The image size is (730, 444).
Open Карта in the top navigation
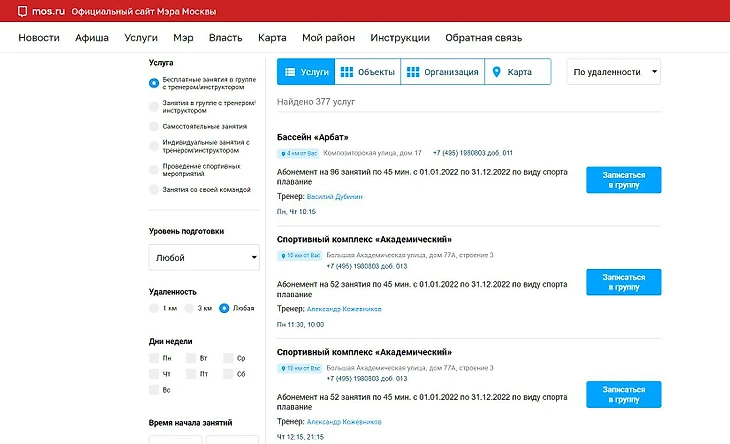coord(272,38)
